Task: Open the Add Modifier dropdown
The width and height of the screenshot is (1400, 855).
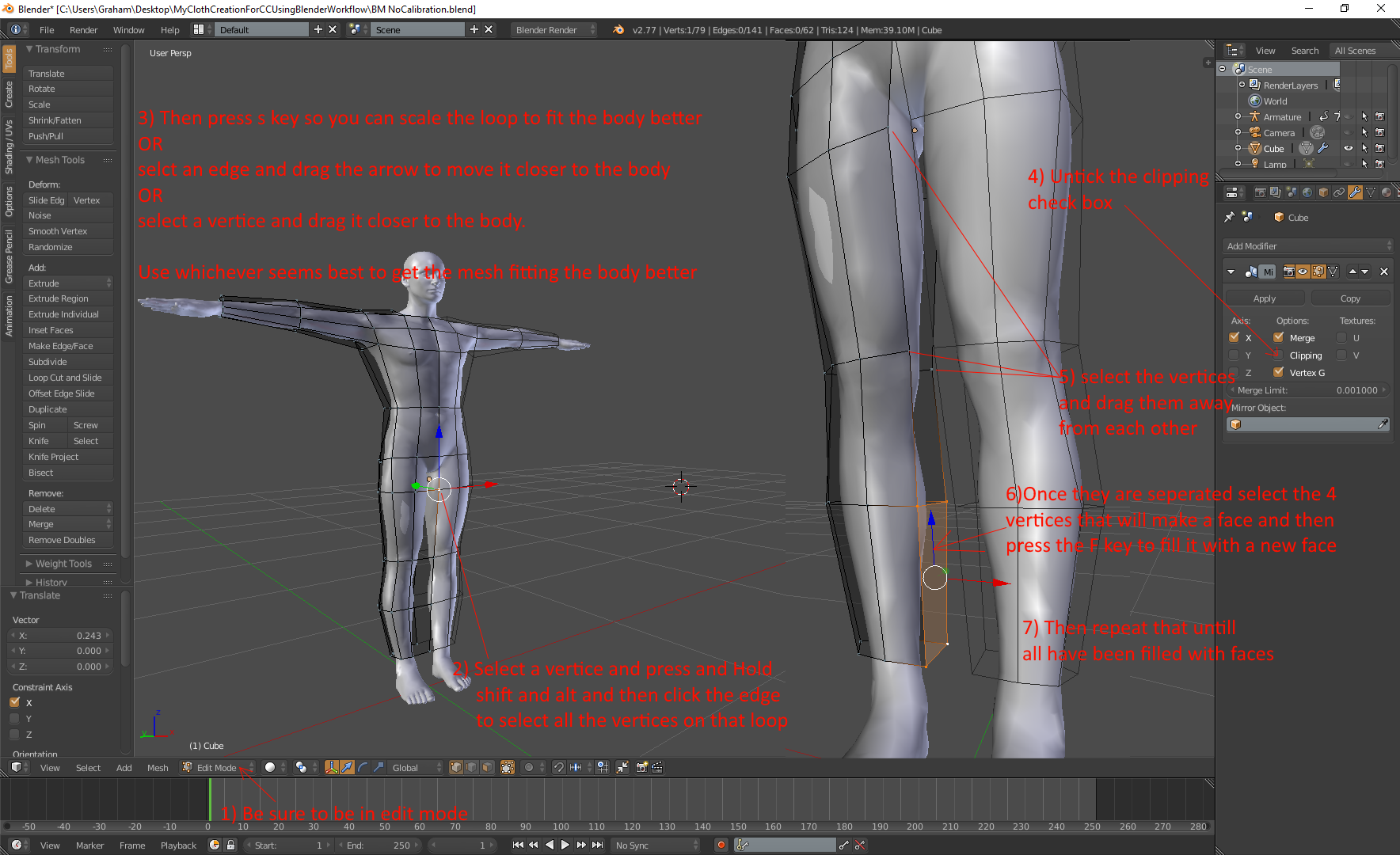Action: (x=1307, y=246)
